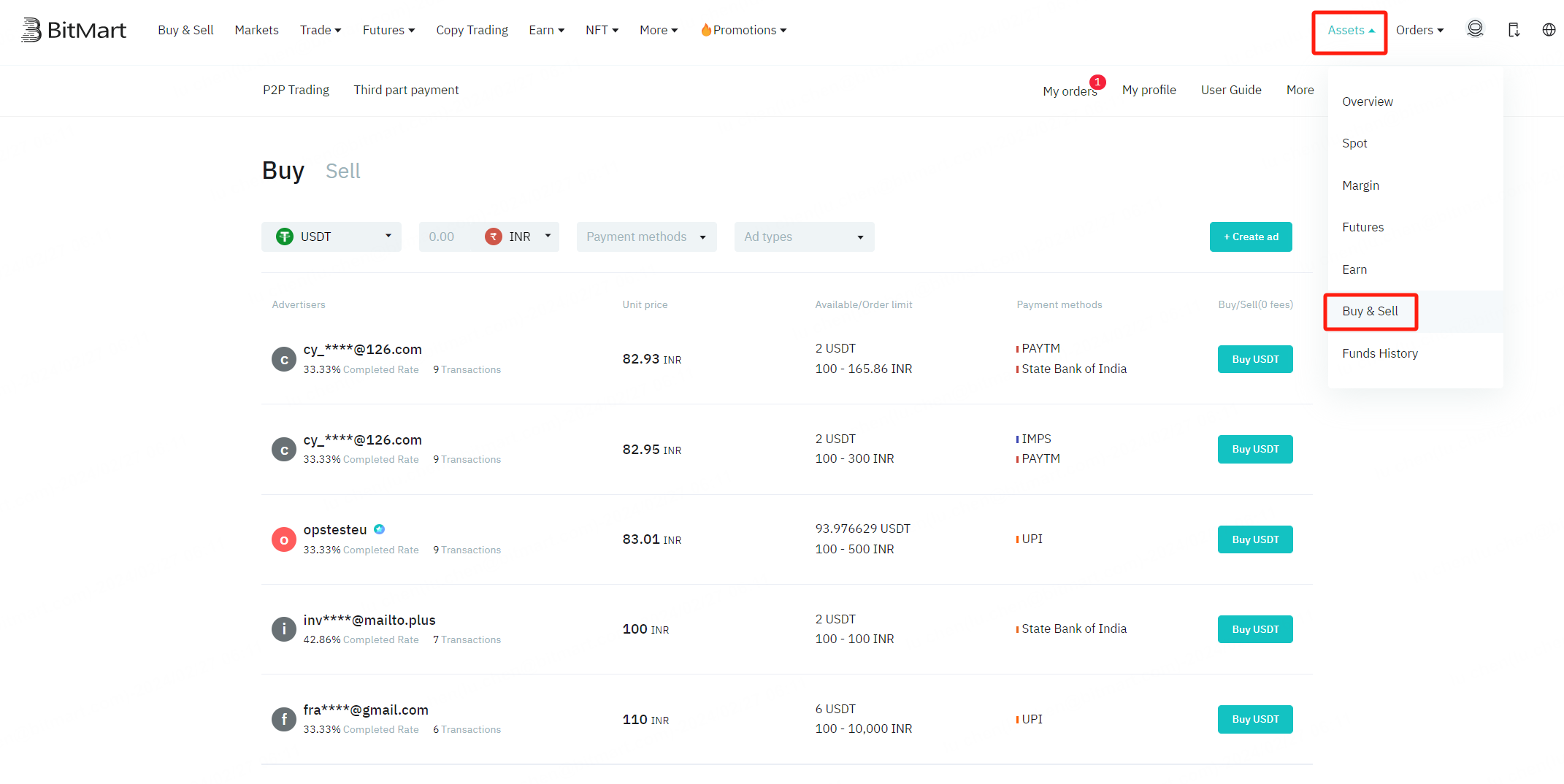Go to Markets page

tap(256, 30)
